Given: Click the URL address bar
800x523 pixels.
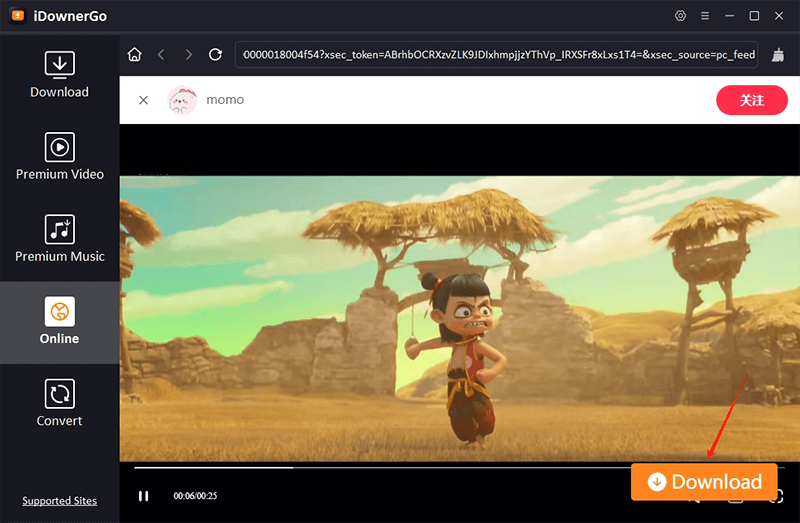Looking at the screenshot, I should 496,55.
